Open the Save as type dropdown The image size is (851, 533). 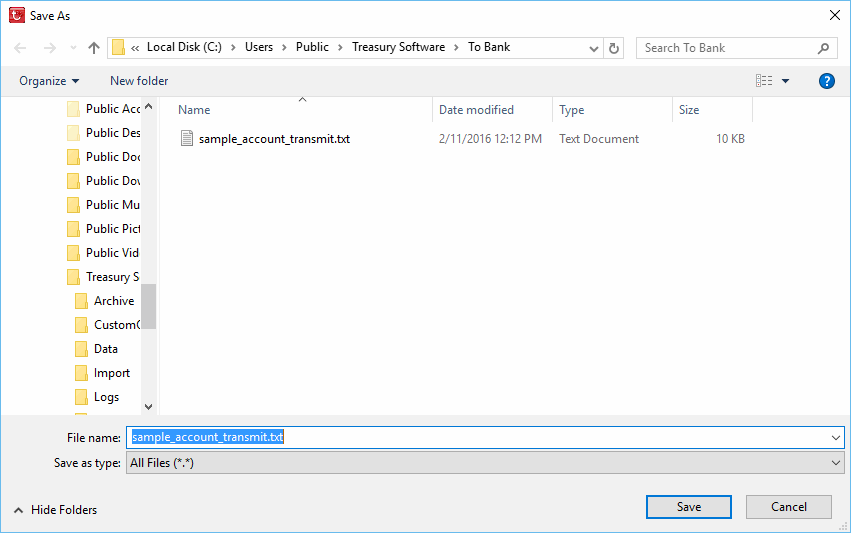pyautogui.click(x=836, y=463)
